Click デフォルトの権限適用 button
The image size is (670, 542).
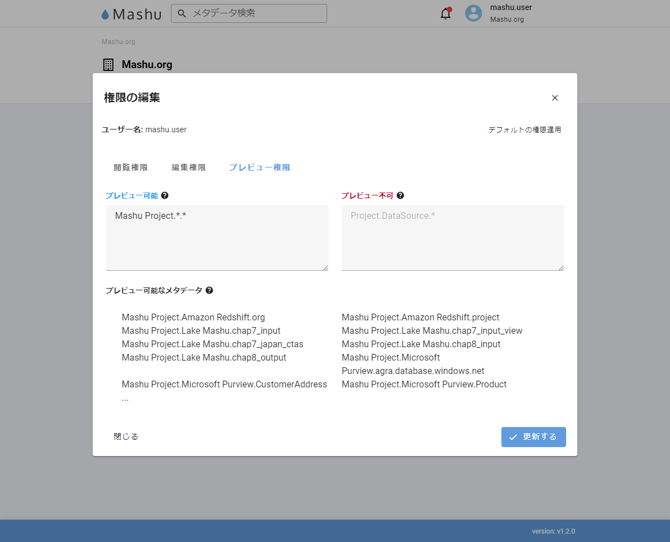pyautogui.click(x=524, y=130)
